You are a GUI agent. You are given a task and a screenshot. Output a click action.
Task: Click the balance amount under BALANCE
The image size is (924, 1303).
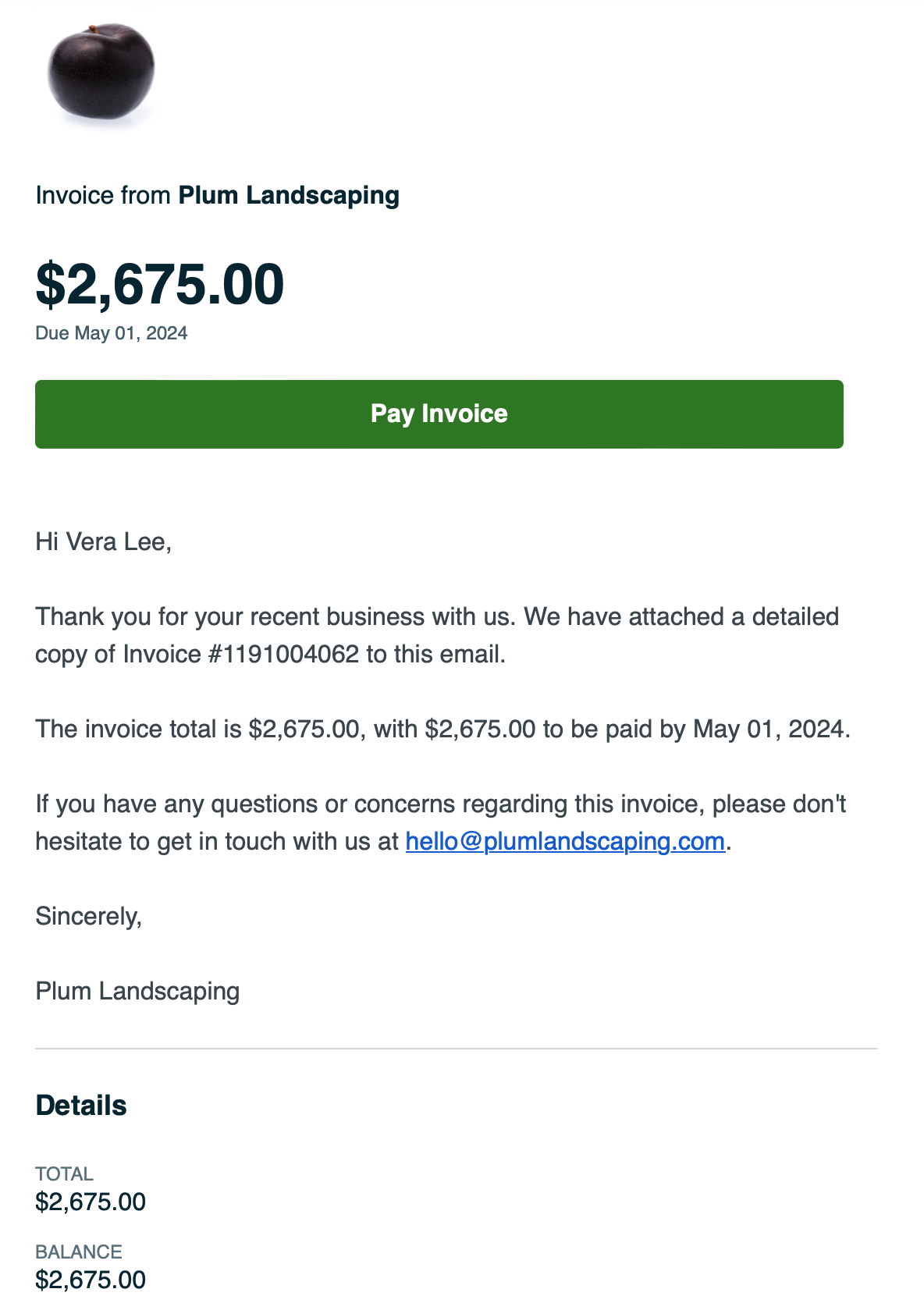coord(91,1280)
